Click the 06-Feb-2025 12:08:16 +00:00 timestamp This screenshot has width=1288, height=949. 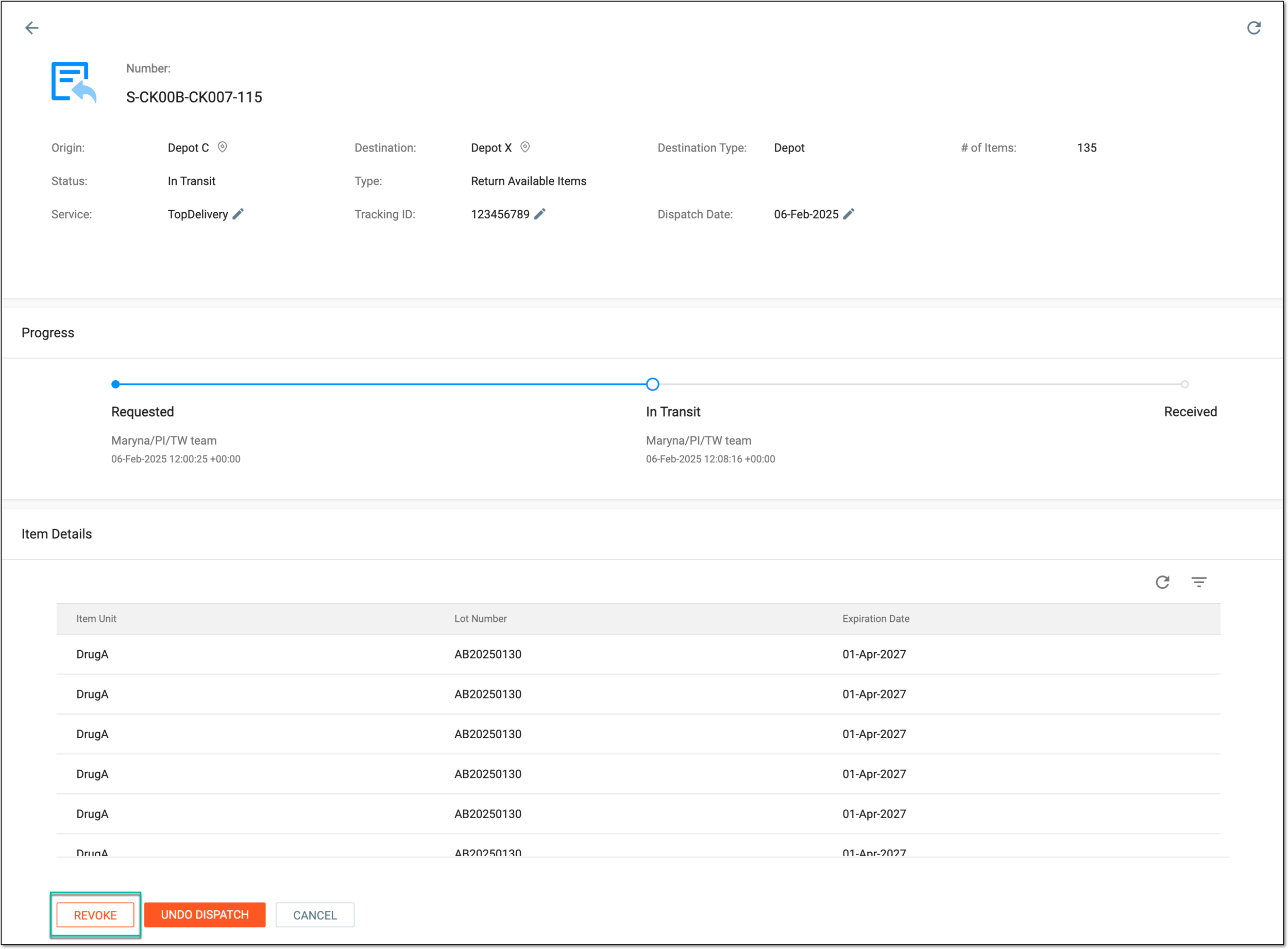[710, 459]
